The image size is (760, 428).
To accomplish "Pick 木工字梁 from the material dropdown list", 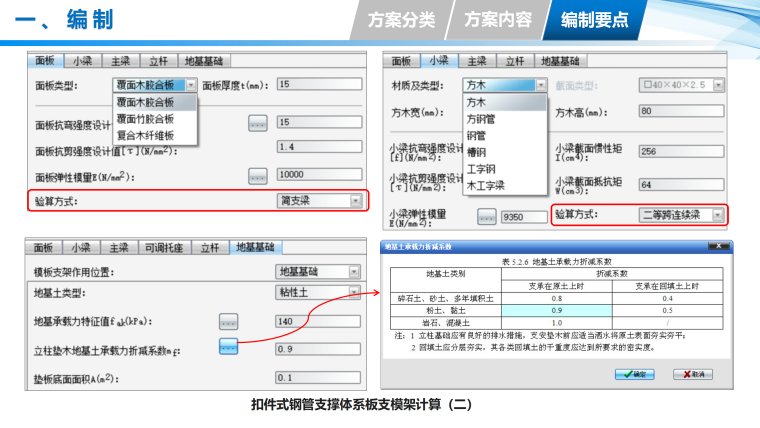I will [x=486, y=185].
